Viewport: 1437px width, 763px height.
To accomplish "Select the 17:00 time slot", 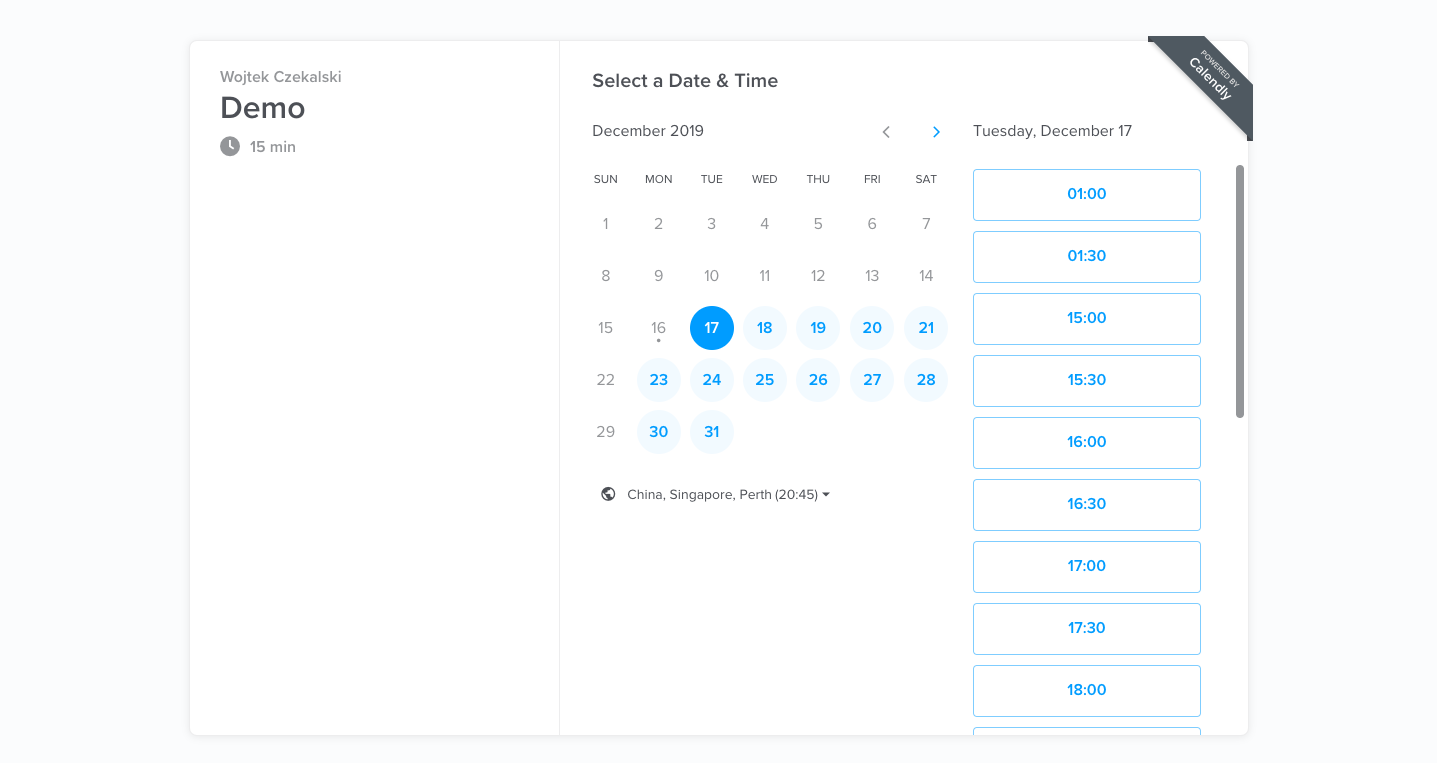I will tap(1087, 567).
